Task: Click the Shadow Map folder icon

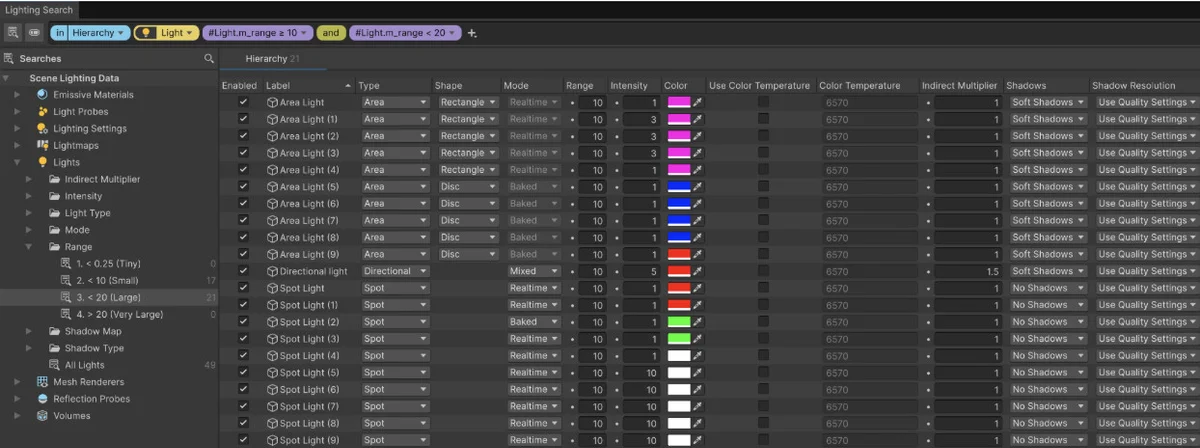Action: coord(55,331)
